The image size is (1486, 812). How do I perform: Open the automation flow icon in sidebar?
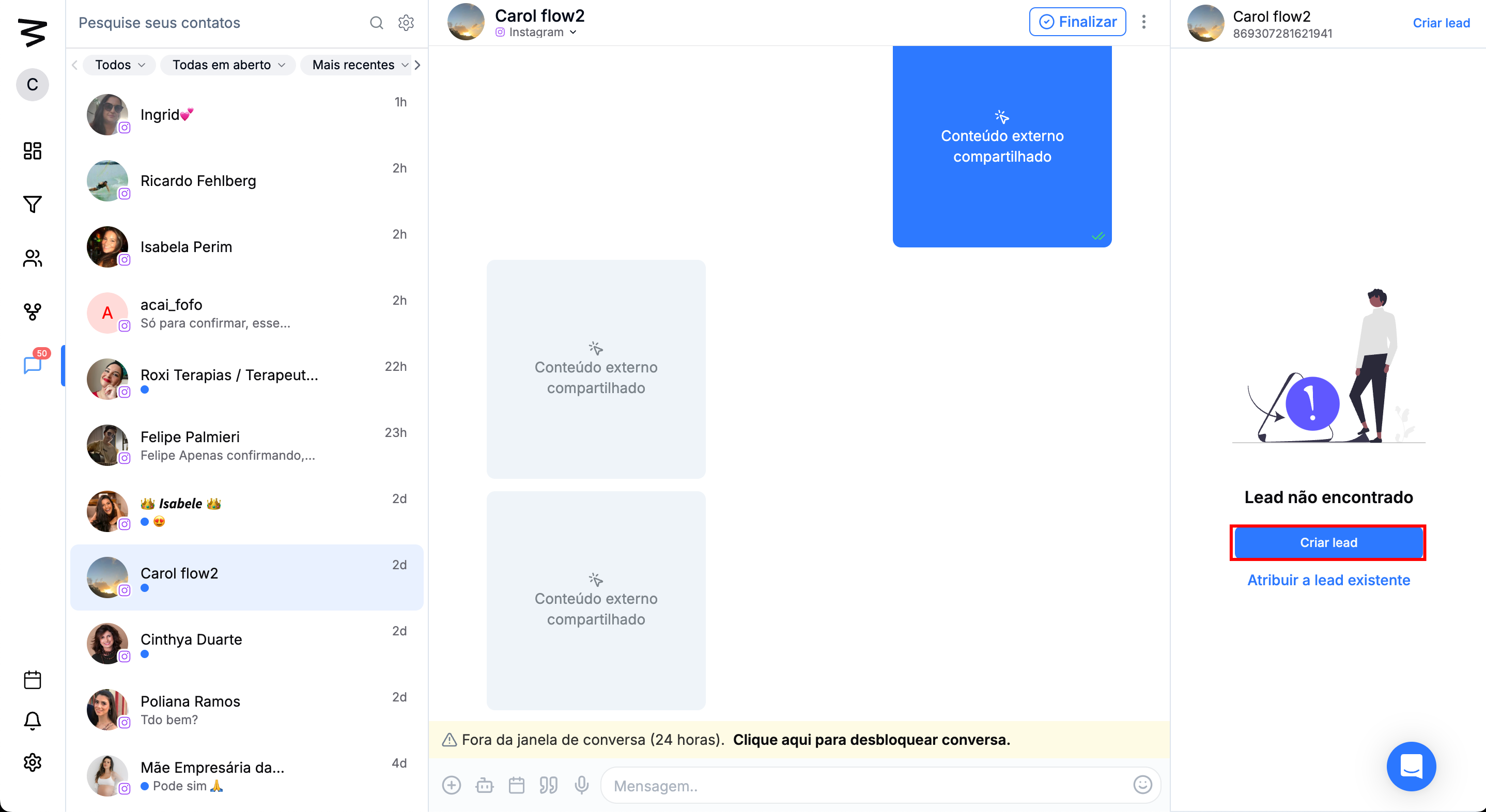[33, 311]
